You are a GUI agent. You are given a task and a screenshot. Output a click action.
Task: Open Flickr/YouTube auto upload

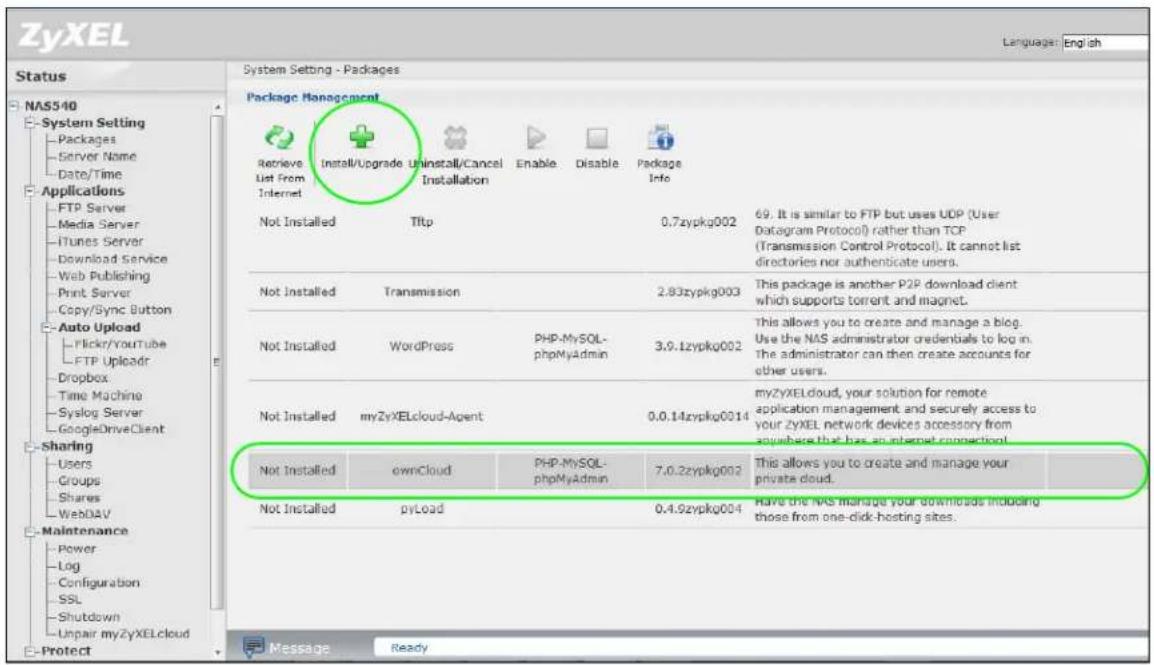(x=120, y=344)
